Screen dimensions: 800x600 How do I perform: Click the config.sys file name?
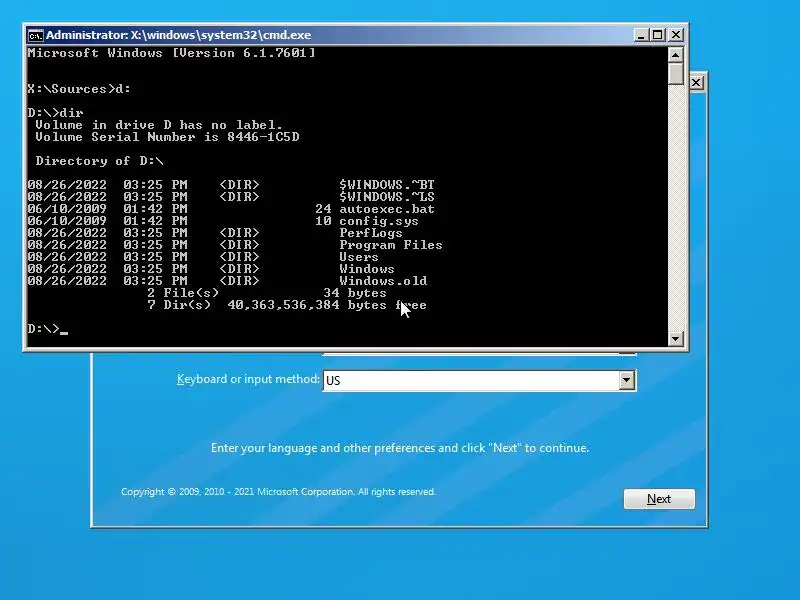pyautogui.click(x=379, y=221)
